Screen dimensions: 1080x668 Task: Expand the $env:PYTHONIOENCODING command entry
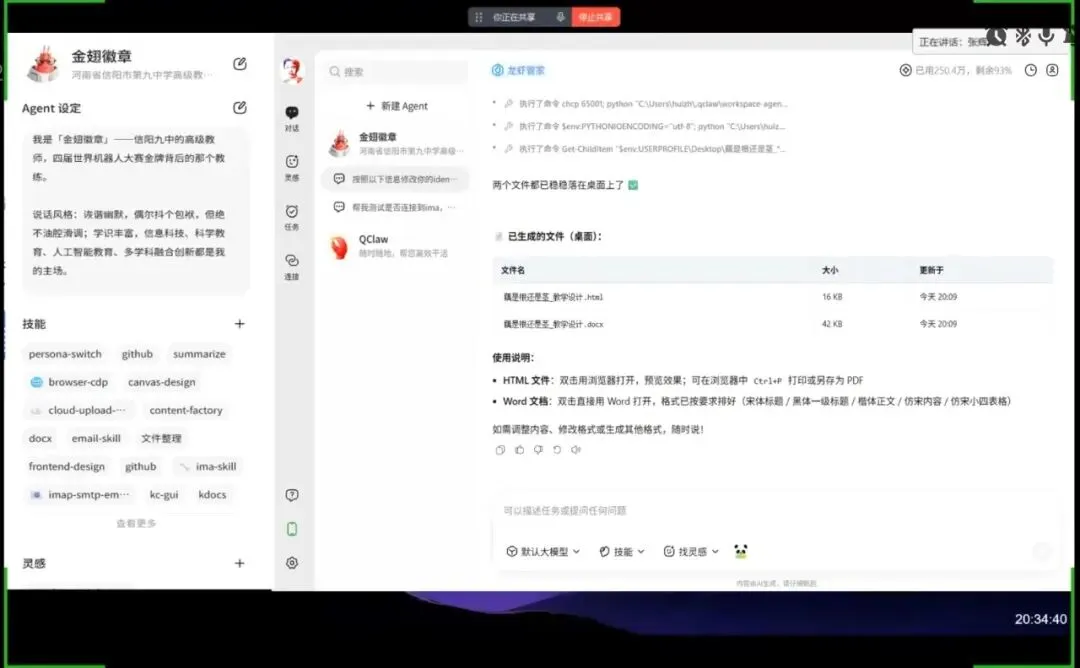[644, 127]
